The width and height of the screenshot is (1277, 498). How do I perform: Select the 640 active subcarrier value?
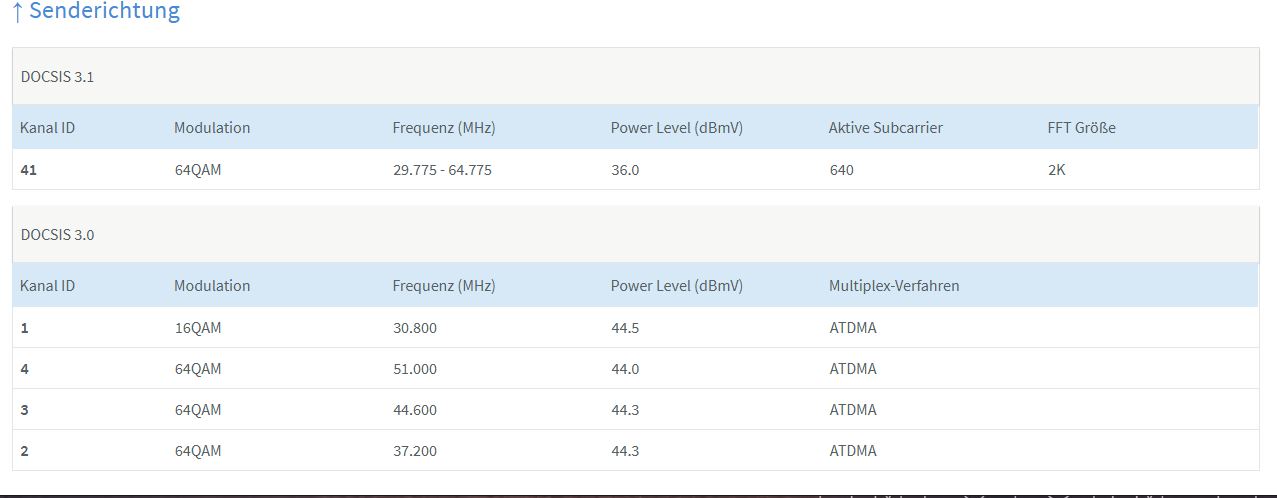(x=841, y=170)
